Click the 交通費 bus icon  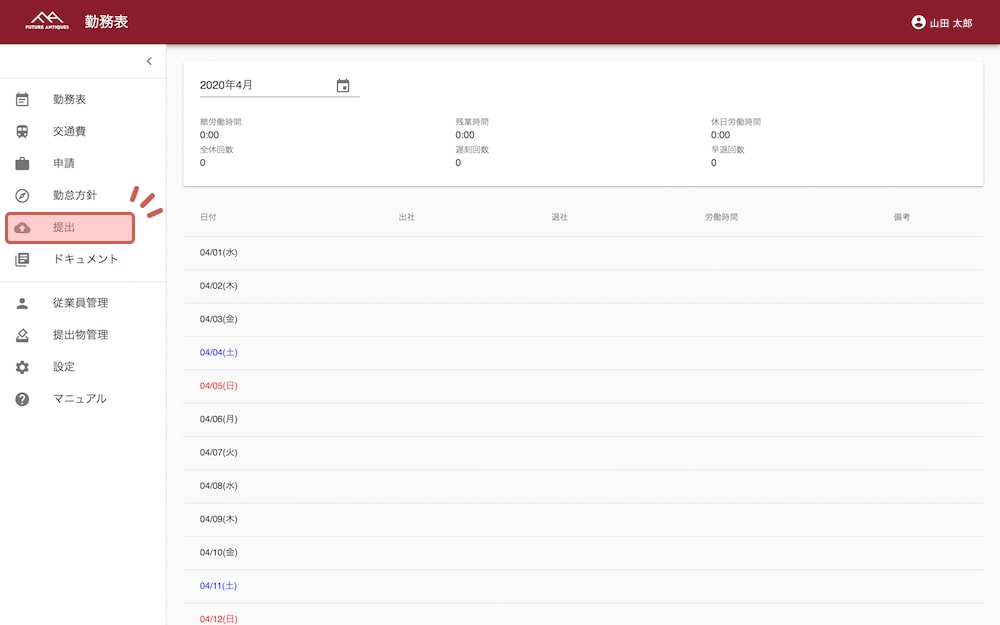pyautogui.click(x=22, y=132)
